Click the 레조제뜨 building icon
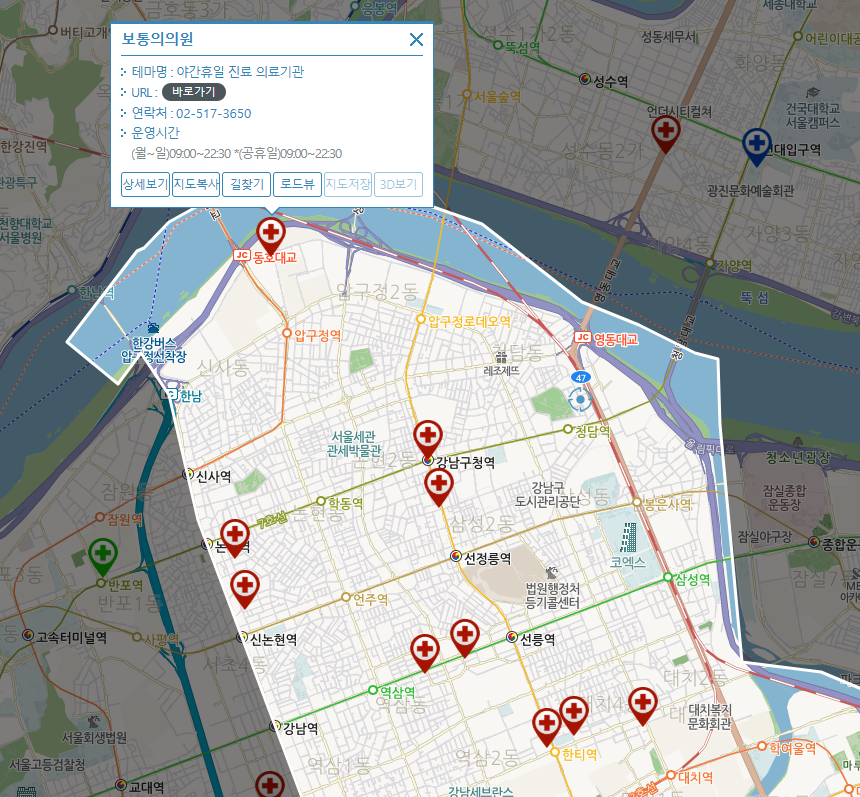 pyautogui.click(x=501, y=357)
